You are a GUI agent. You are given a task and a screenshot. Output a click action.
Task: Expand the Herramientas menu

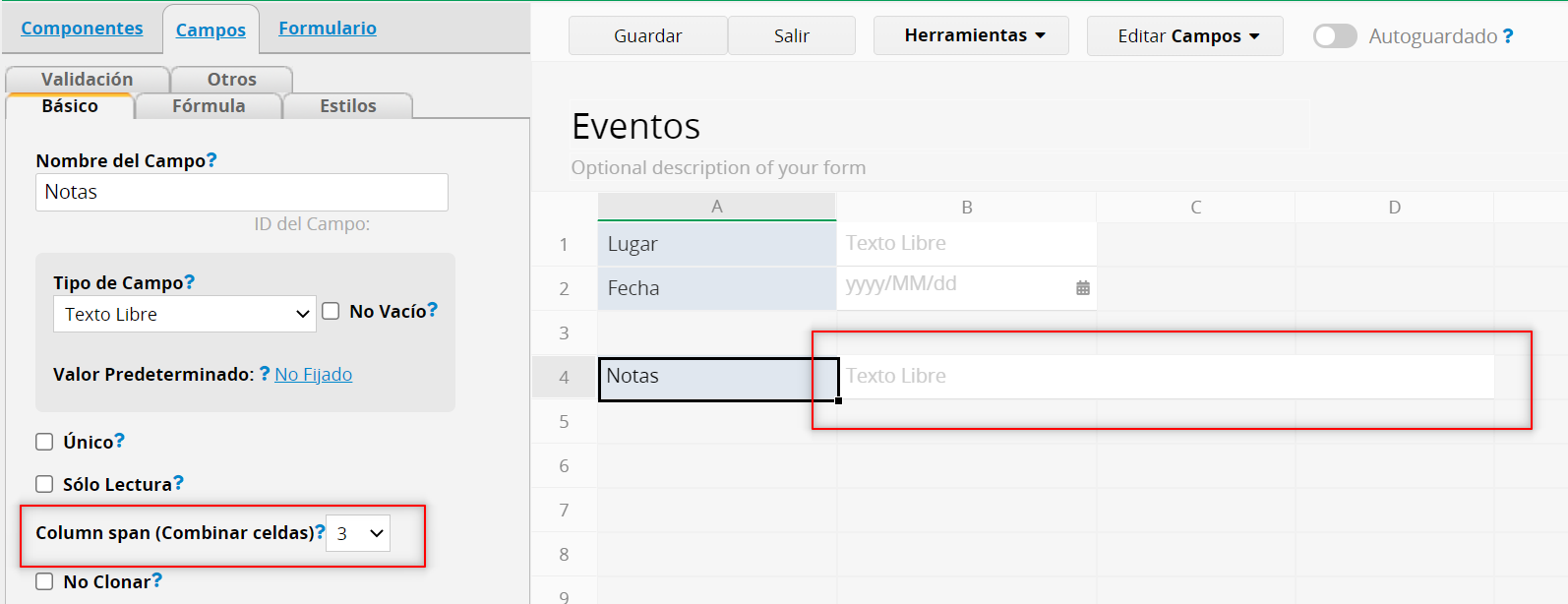(971, 35)
